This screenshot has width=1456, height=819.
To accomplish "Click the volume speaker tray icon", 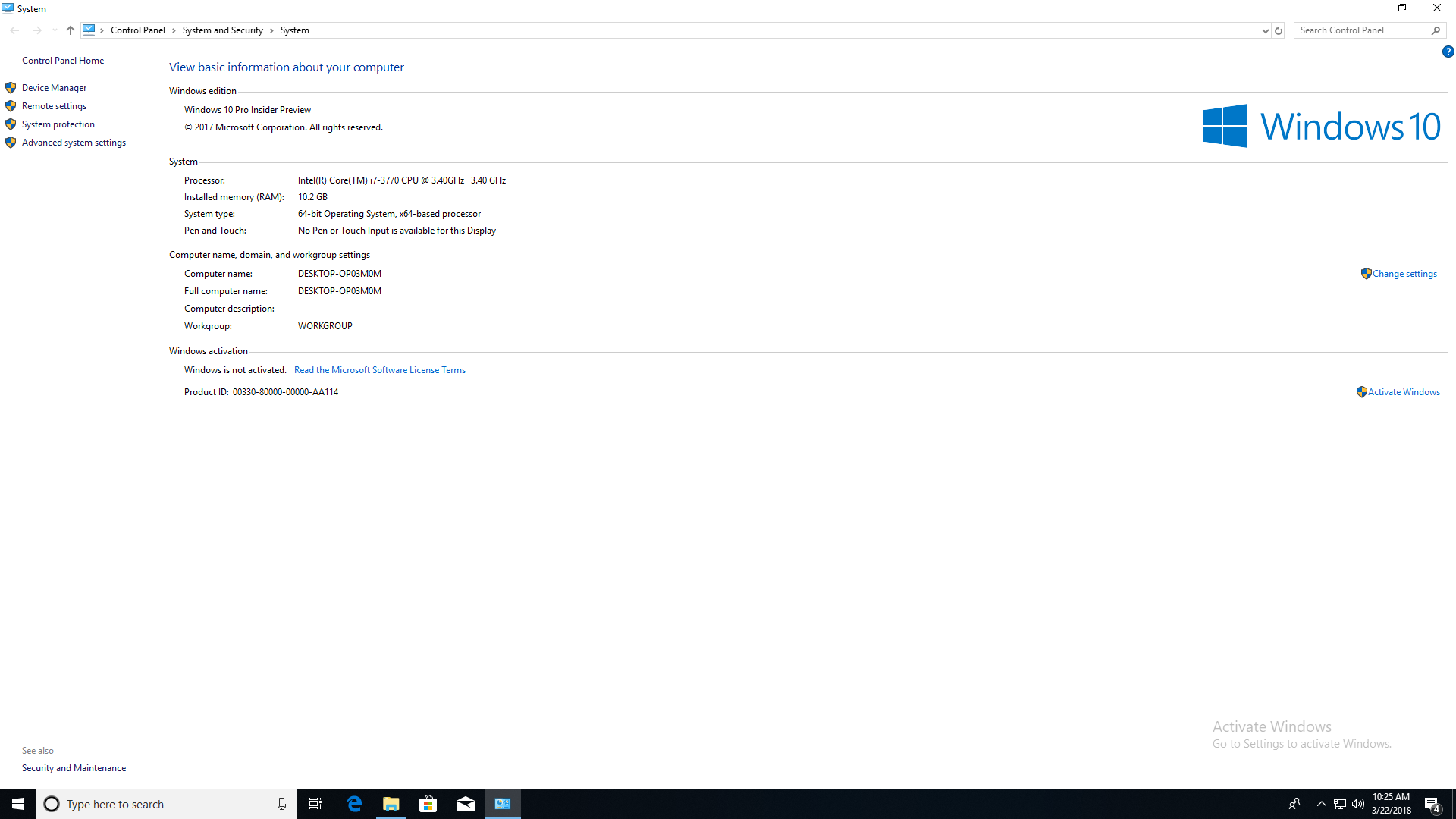I will (1358, 804).
